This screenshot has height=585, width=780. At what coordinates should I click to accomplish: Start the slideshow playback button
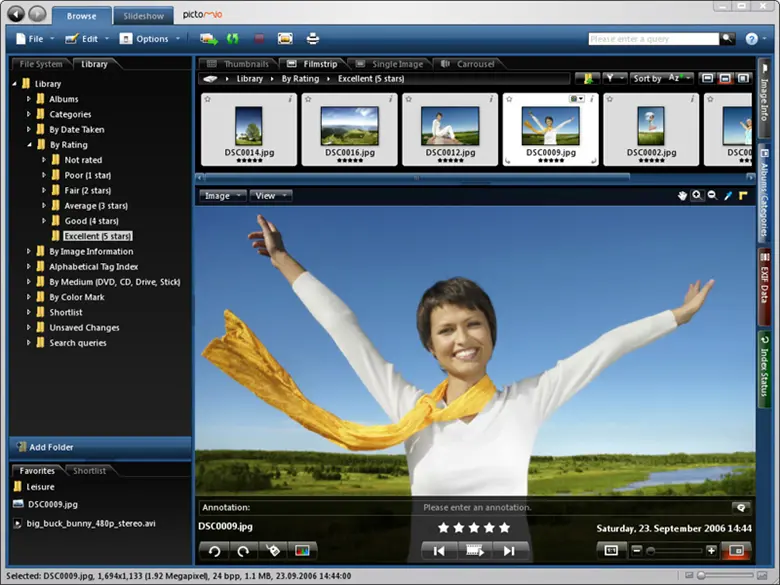[475, 551]
